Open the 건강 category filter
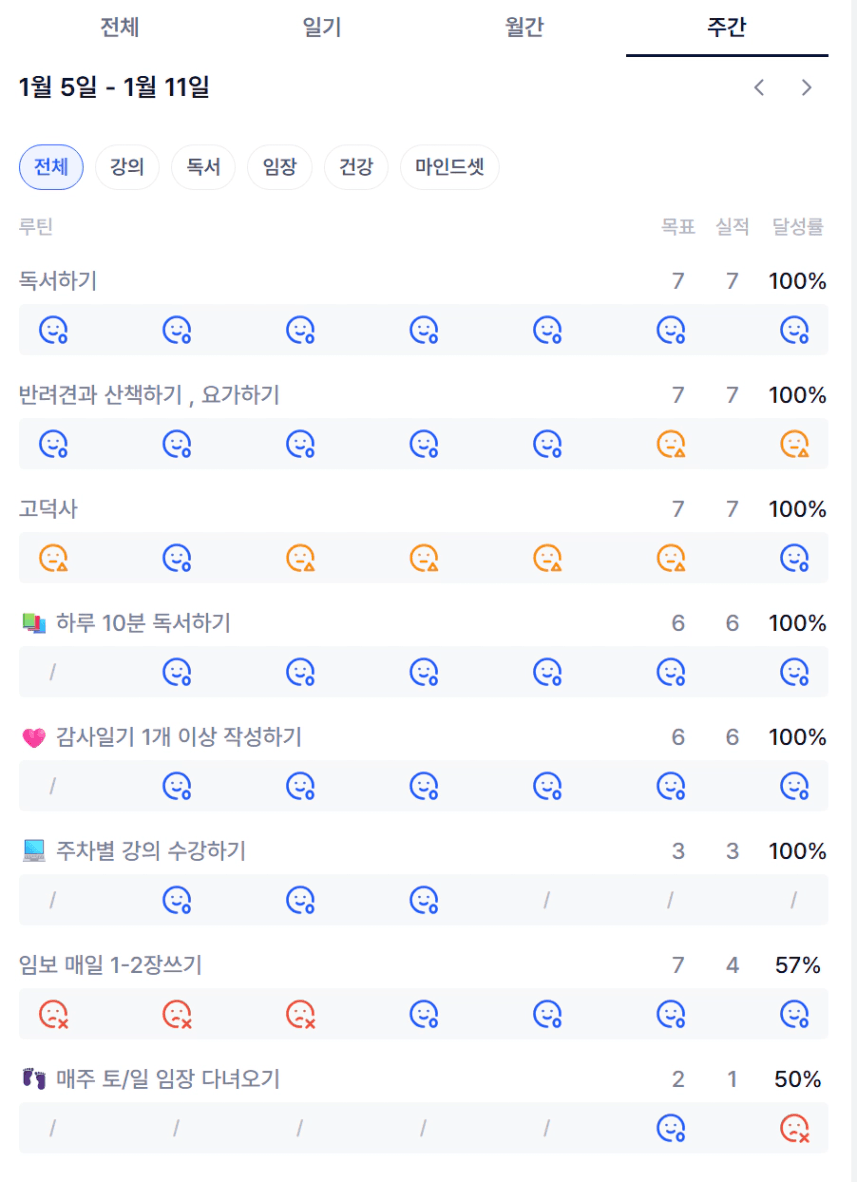Image resolution: width=857 pixels, height=1182 pixels. [355, 167]
